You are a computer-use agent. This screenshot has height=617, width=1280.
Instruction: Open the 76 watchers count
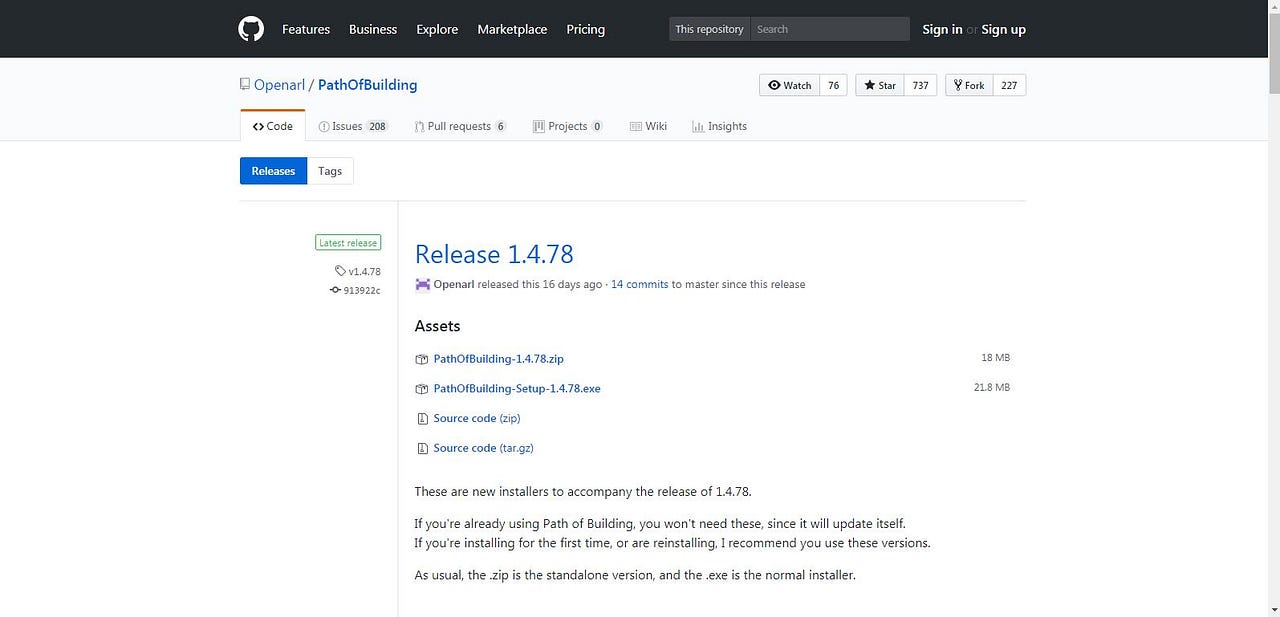(x=833, y=85)
